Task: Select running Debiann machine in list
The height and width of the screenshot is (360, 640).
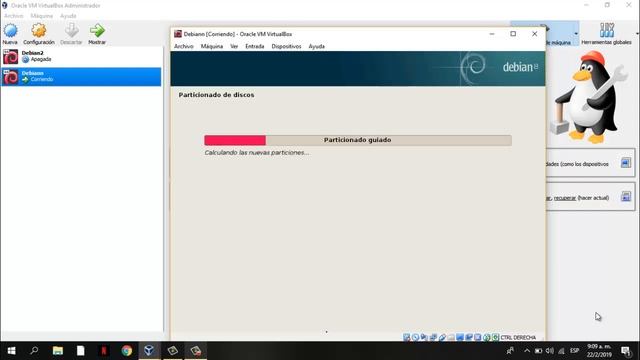Action: pyautogui.click(x=81, y=76)
